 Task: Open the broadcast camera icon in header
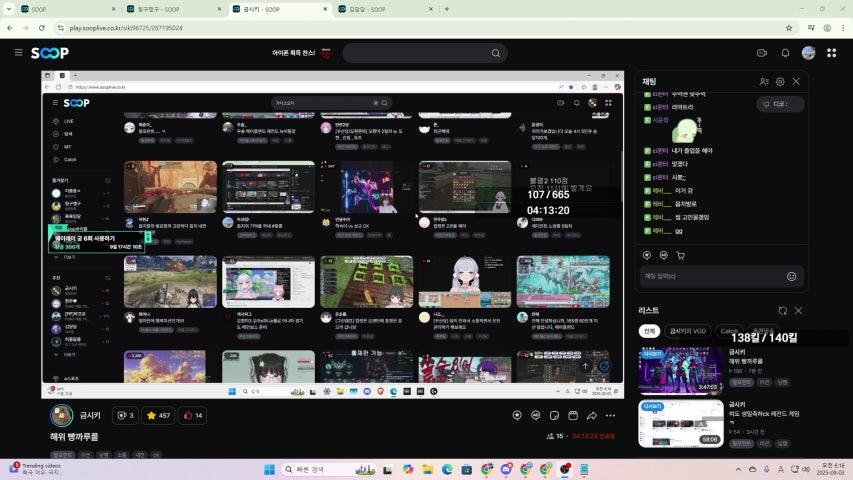click(x=762, y=53)
